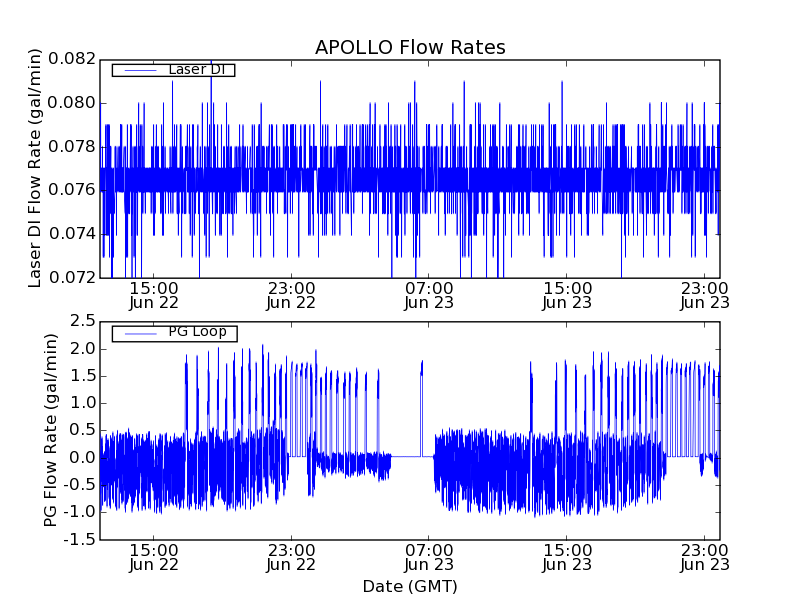Screen dimensions: 800x600
Task: Click "15:00 Jun 22" under the PG Loop plot
Action: pos(154,558)
